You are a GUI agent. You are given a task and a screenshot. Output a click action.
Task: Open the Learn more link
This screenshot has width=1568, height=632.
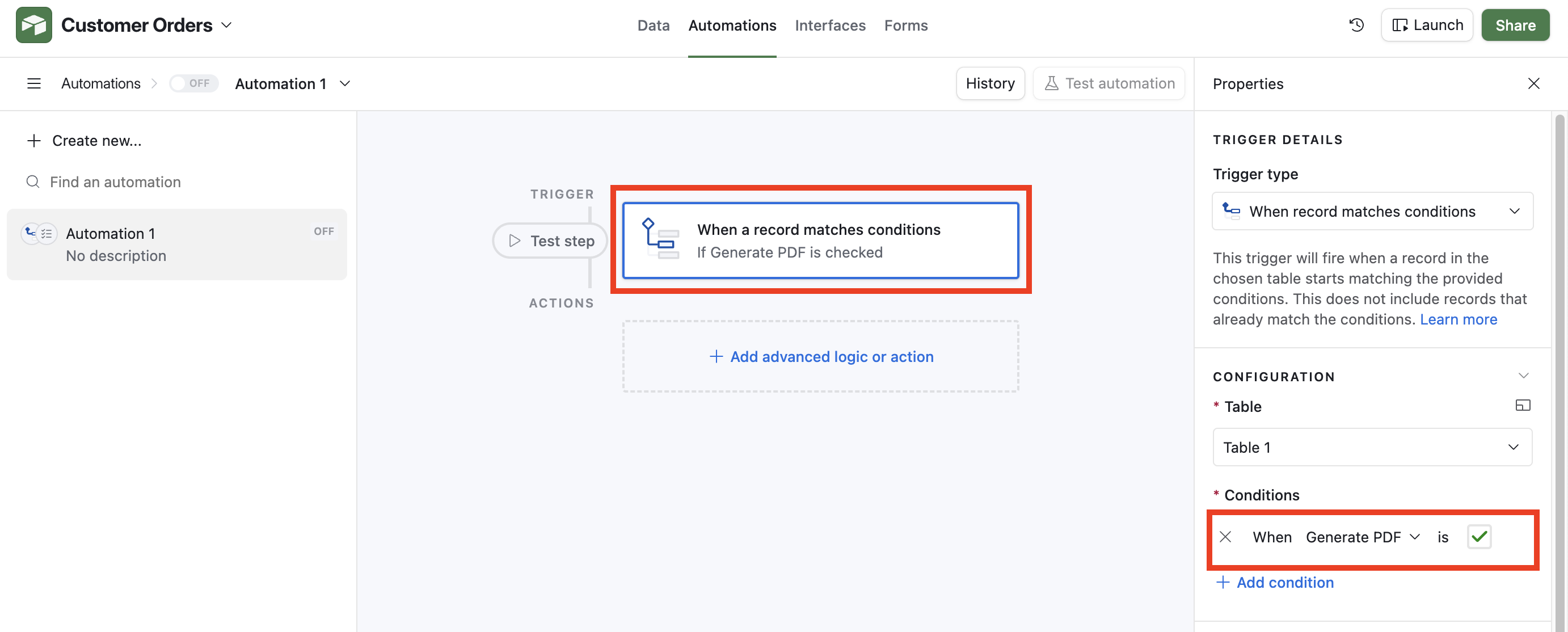click(1459, 319)
